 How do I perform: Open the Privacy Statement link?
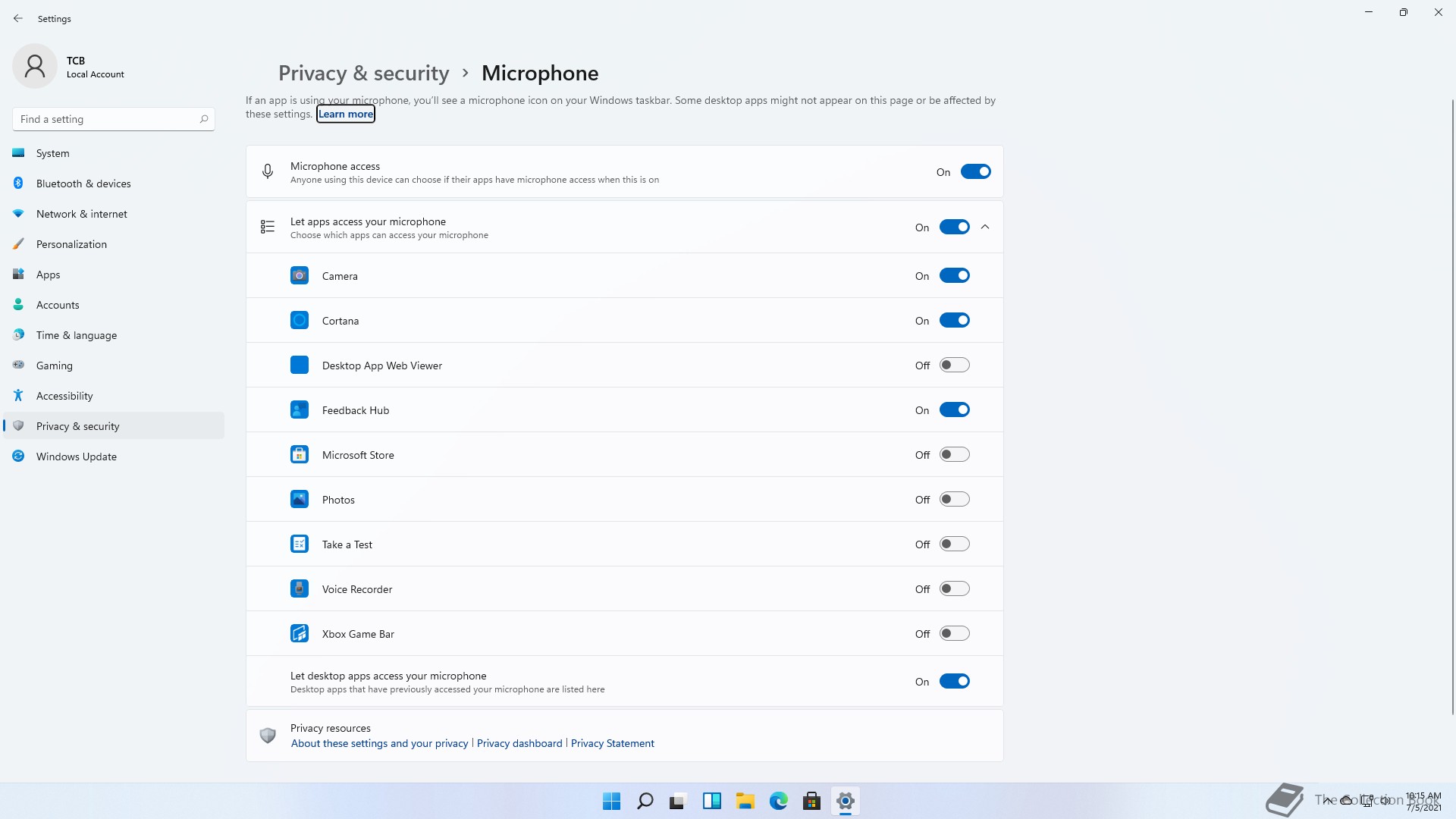(x=612, y=743)
